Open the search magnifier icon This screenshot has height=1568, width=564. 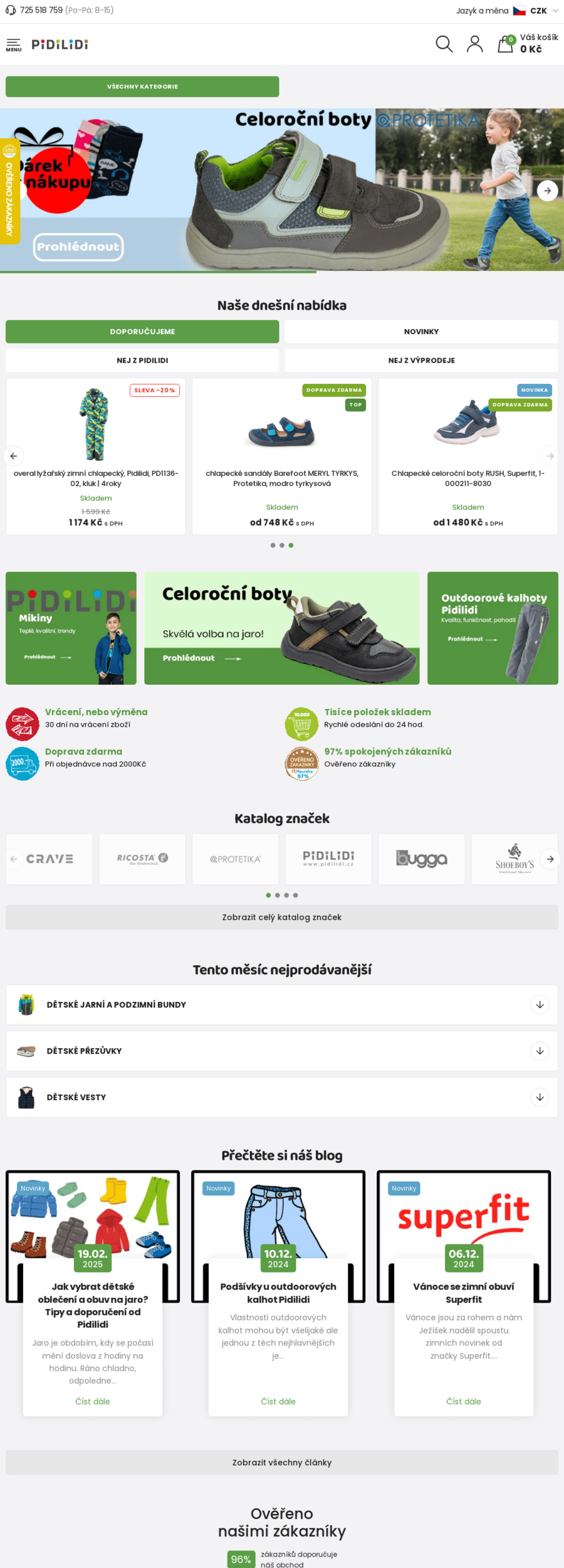(444, 44)
